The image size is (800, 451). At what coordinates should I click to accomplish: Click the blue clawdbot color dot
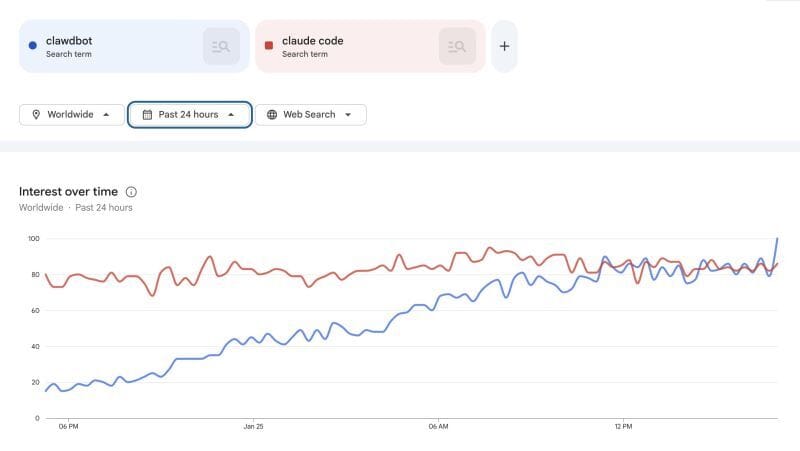[33, 45]
